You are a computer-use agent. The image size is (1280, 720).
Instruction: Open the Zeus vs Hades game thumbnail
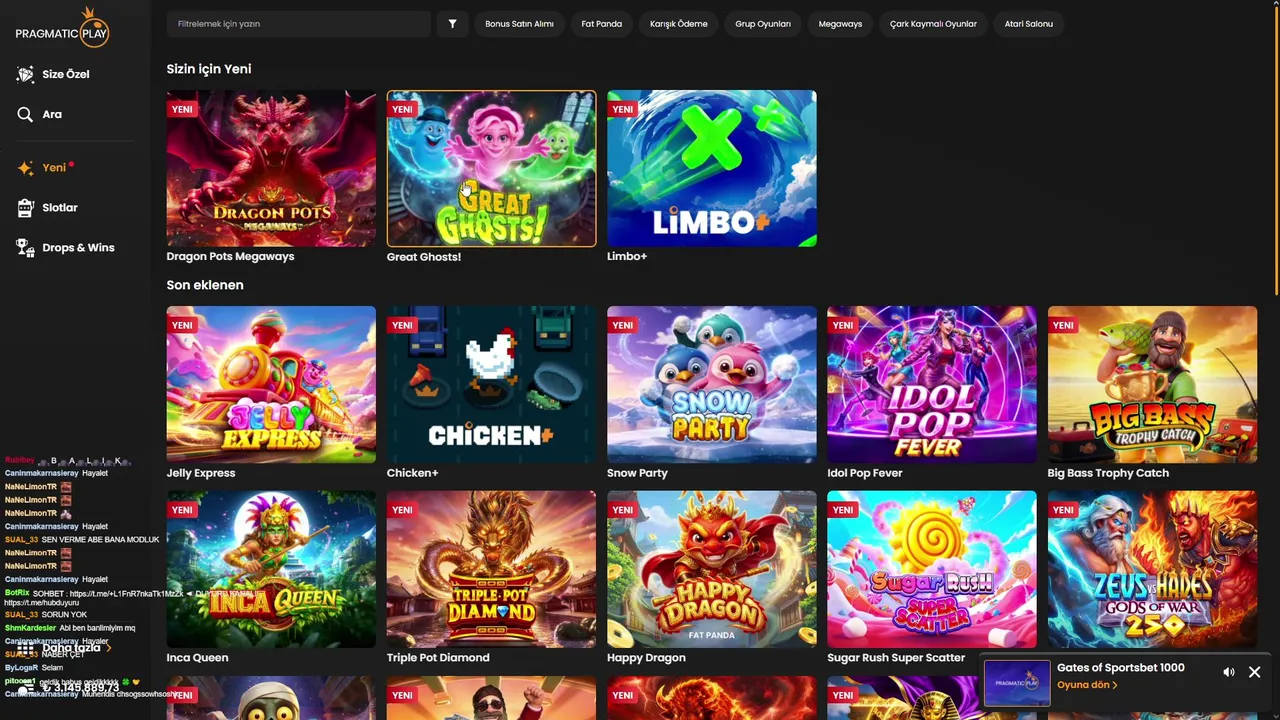tap(1152, 569)
